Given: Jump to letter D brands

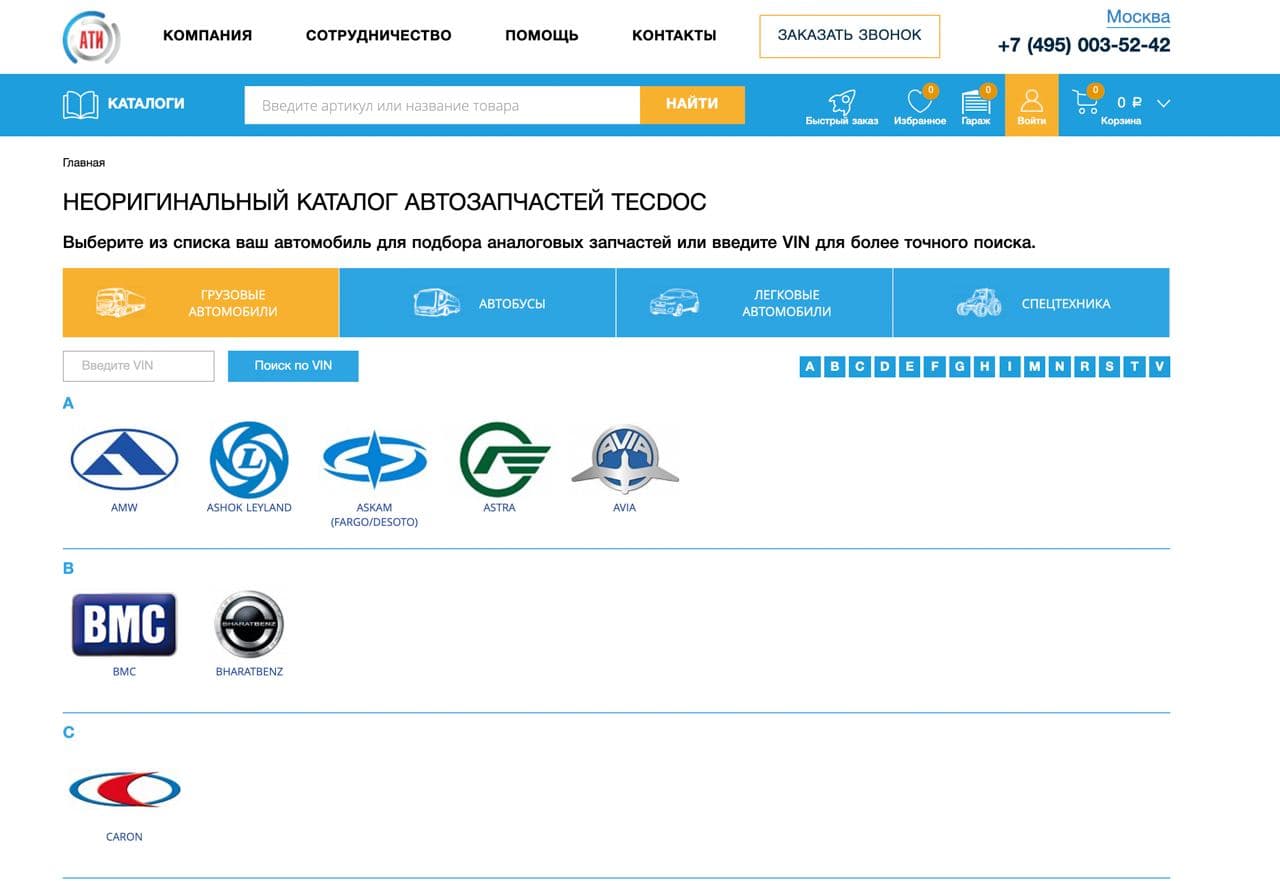Looking at the screenshot, I should (885, 367).
